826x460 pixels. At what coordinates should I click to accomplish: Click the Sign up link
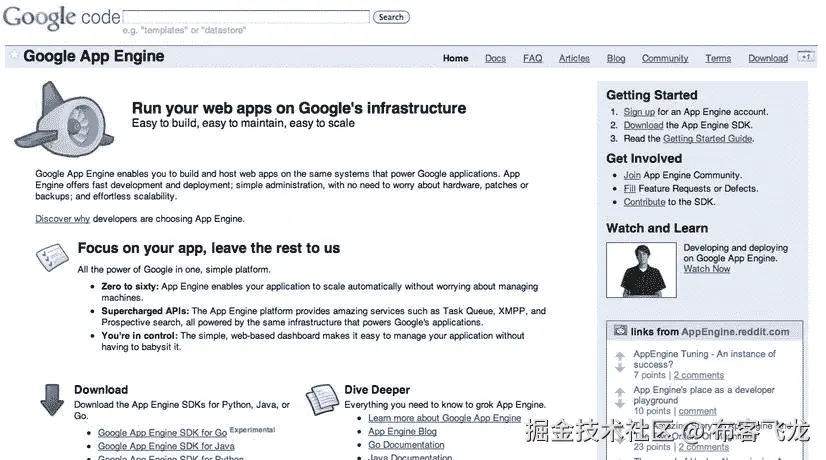pos(639,112)
